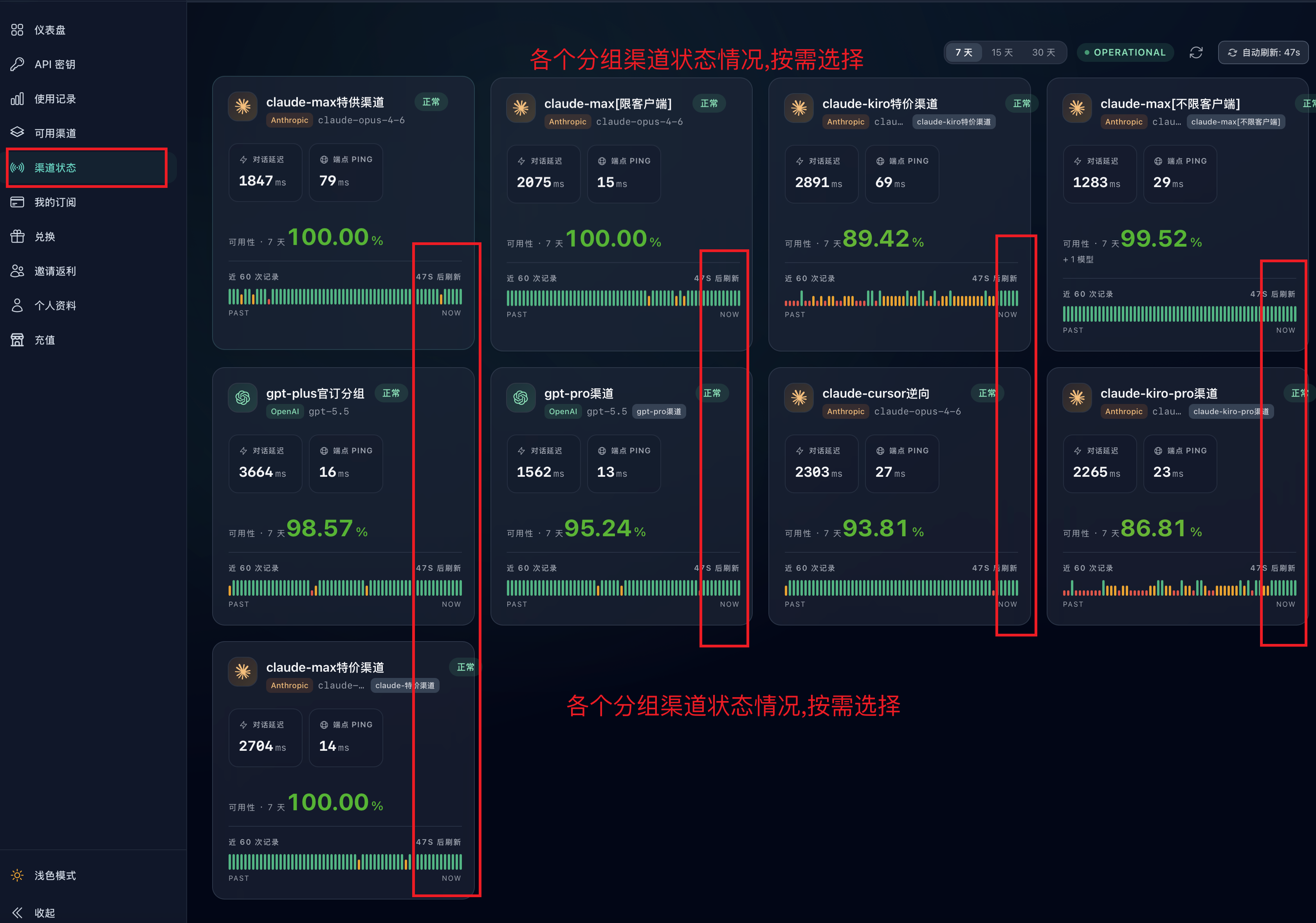
Task: Click OpenAI tag on gpt-plus官订分组
Action: [x=285, y=411]
